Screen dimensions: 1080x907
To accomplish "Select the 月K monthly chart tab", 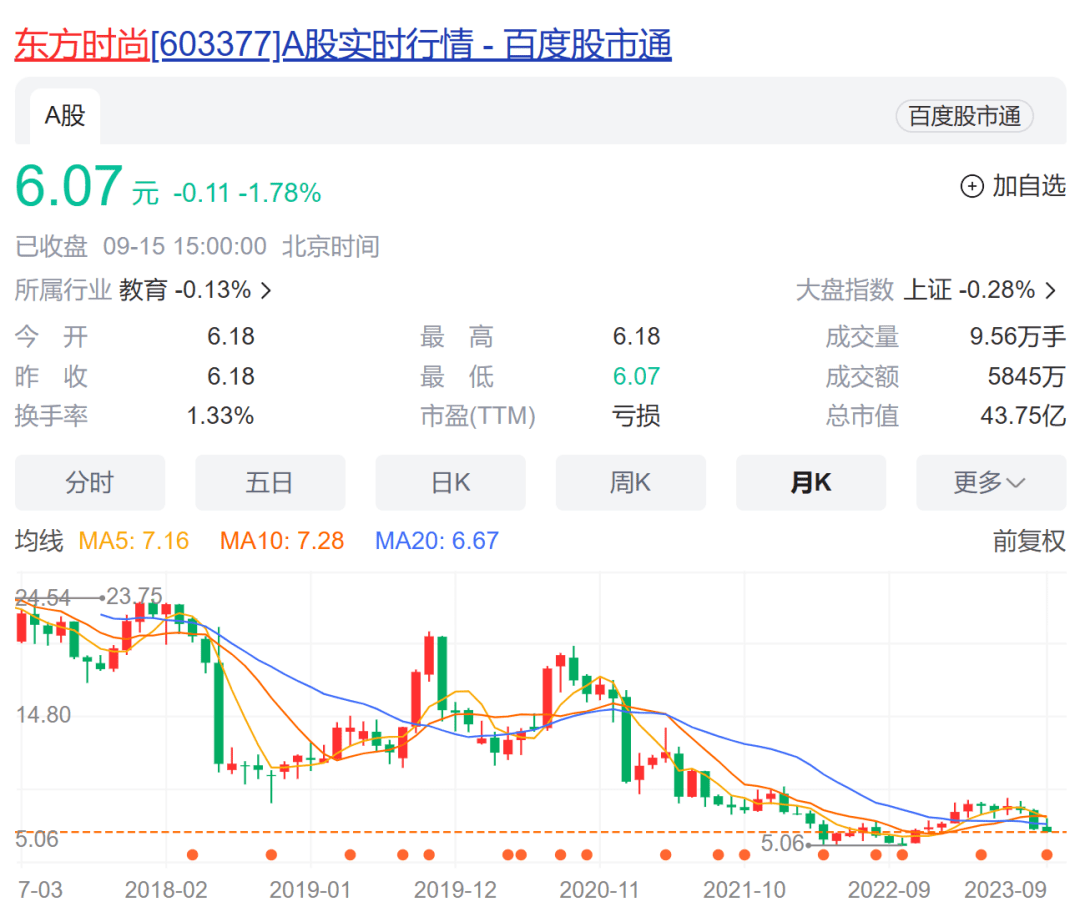I will pyautogui.click(x=810, y=483).
